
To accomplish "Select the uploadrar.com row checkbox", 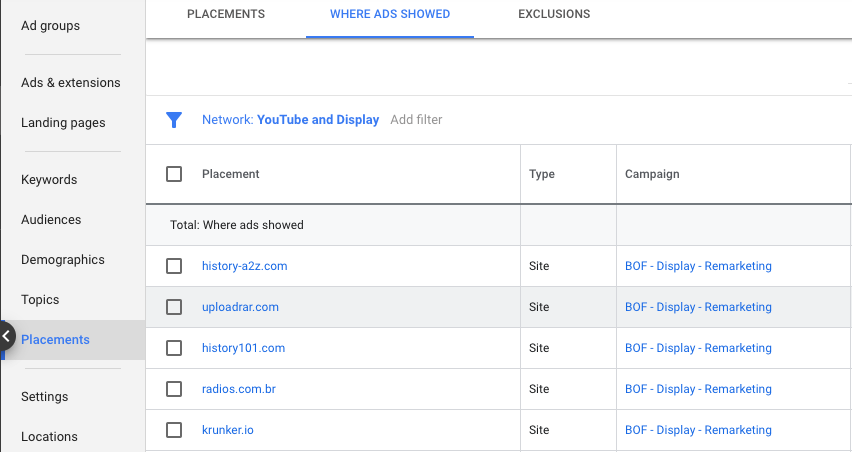I will pos(174,307).
